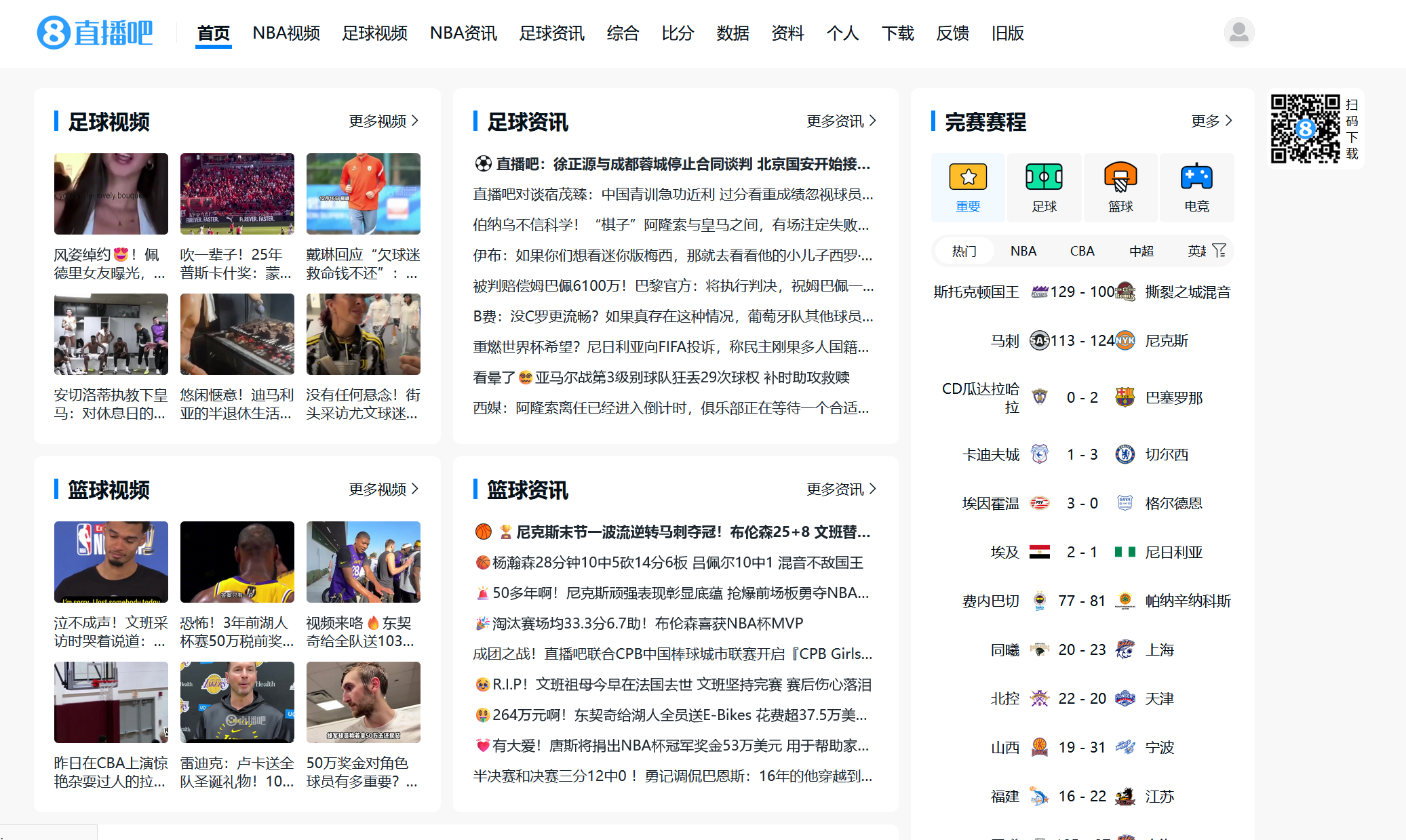Open the 比分 navigation tab
This screenshot has height=840, width=1406.
pos(678,33)
